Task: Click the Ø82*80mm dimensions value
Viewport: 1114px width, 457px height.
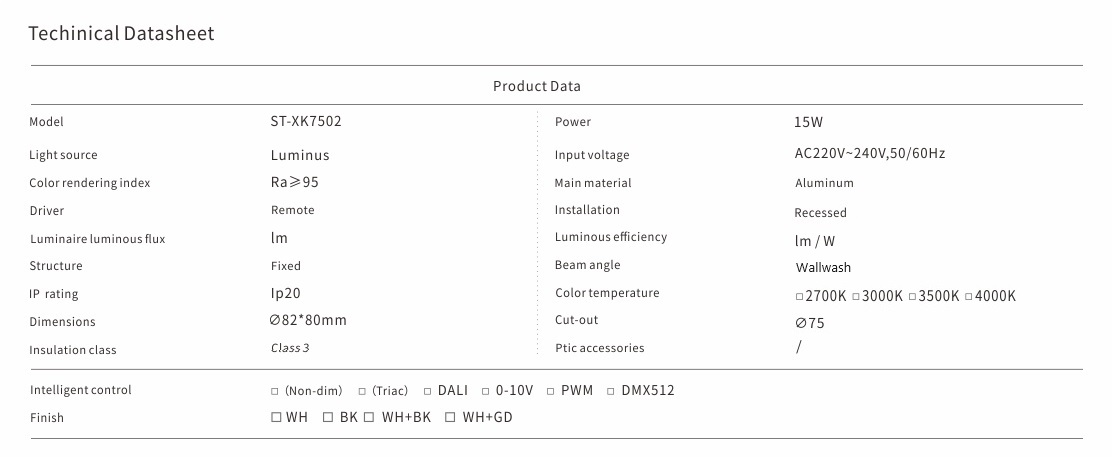Action: tap(308, 321)
